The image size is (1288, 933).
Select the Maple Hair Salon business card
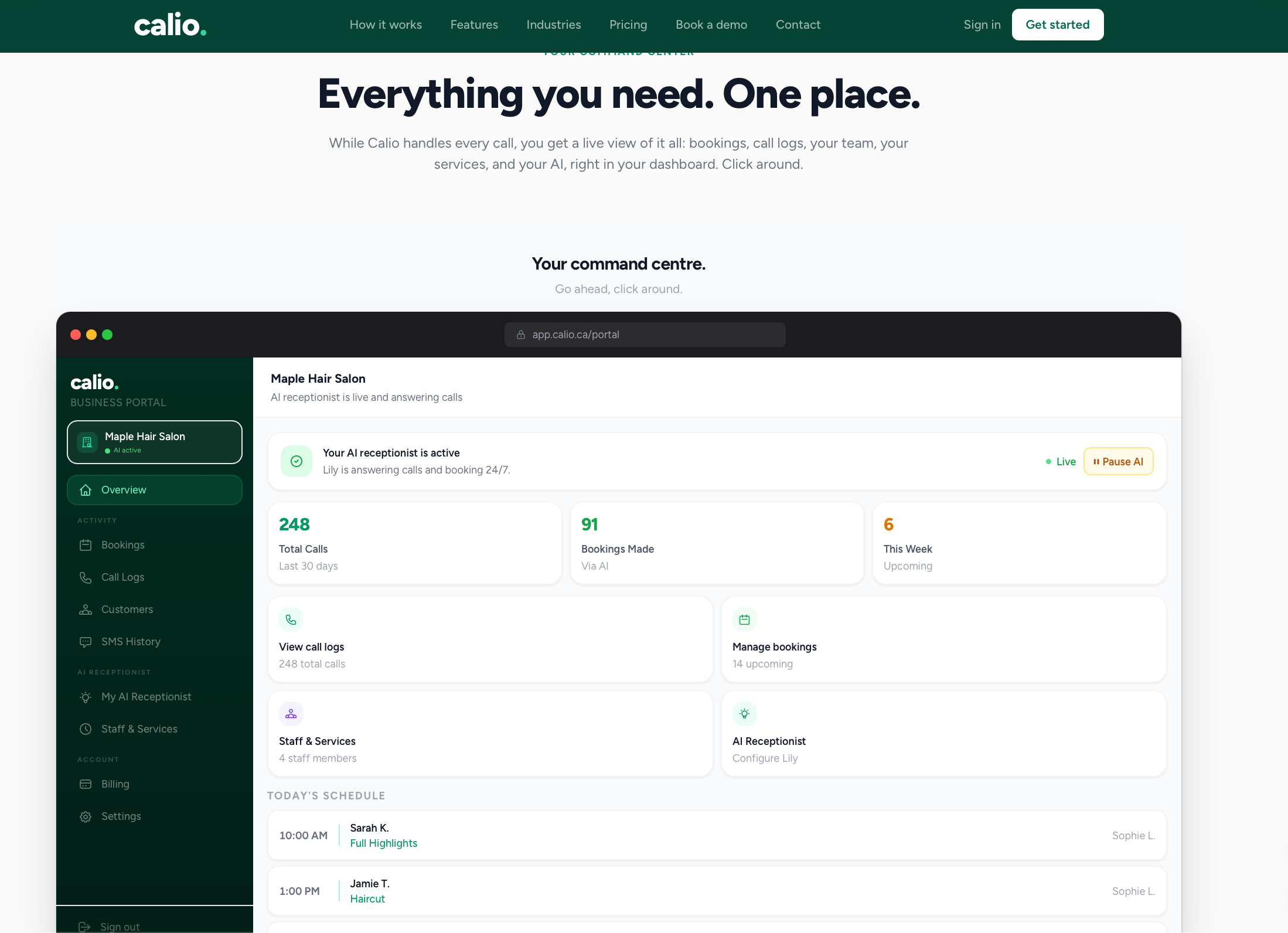[155, 442]
